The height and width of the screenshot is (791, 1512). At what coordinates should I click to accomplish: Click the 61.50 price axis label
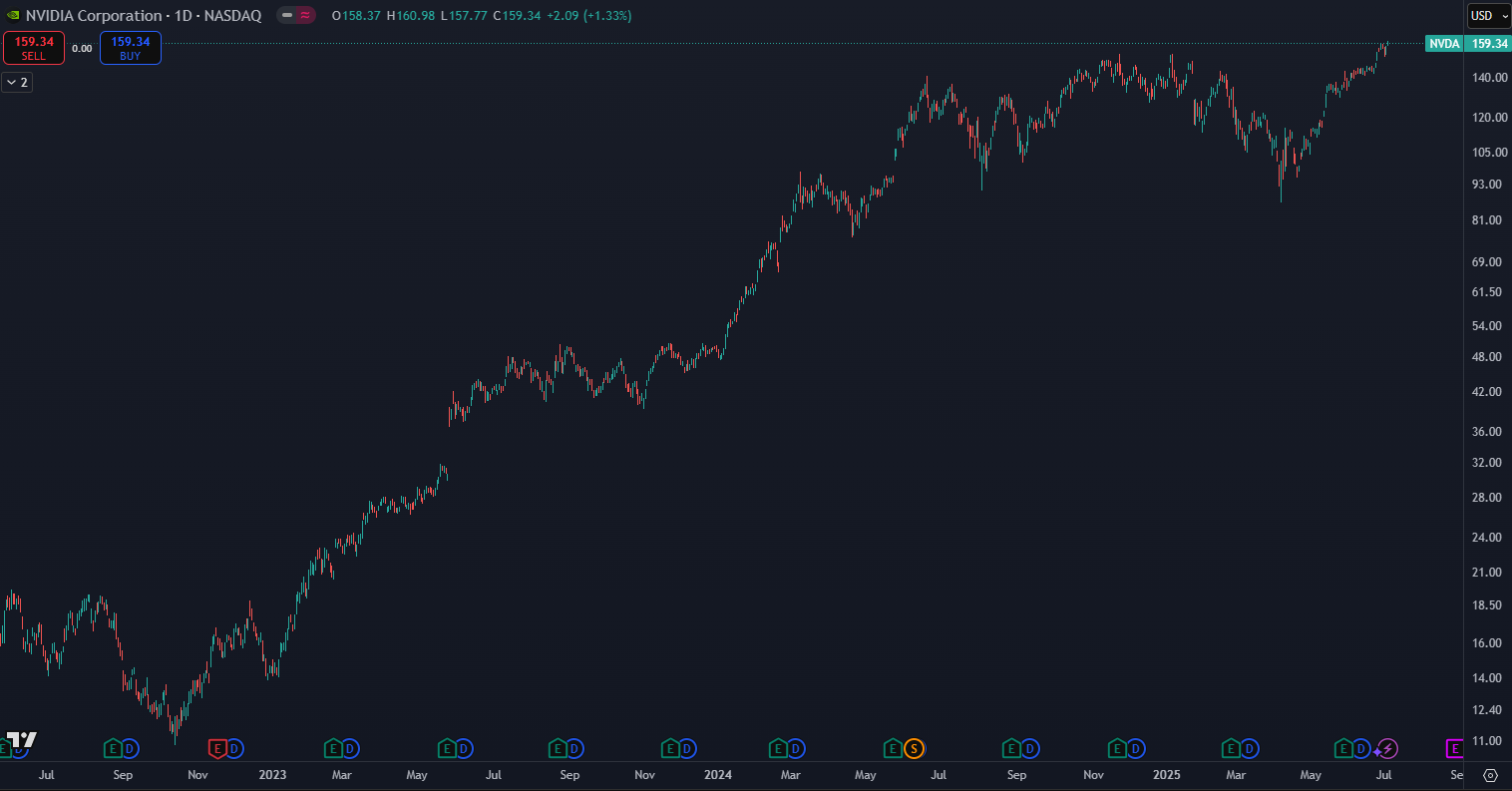(x=1489, y=292)
